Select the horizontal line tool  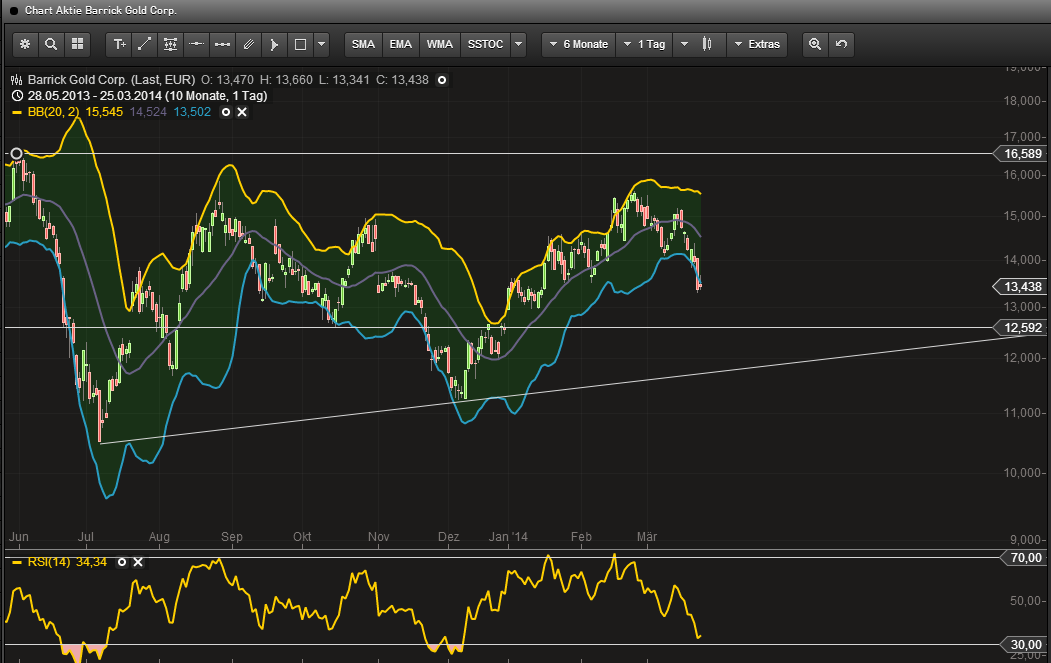[x=195, y=44]
